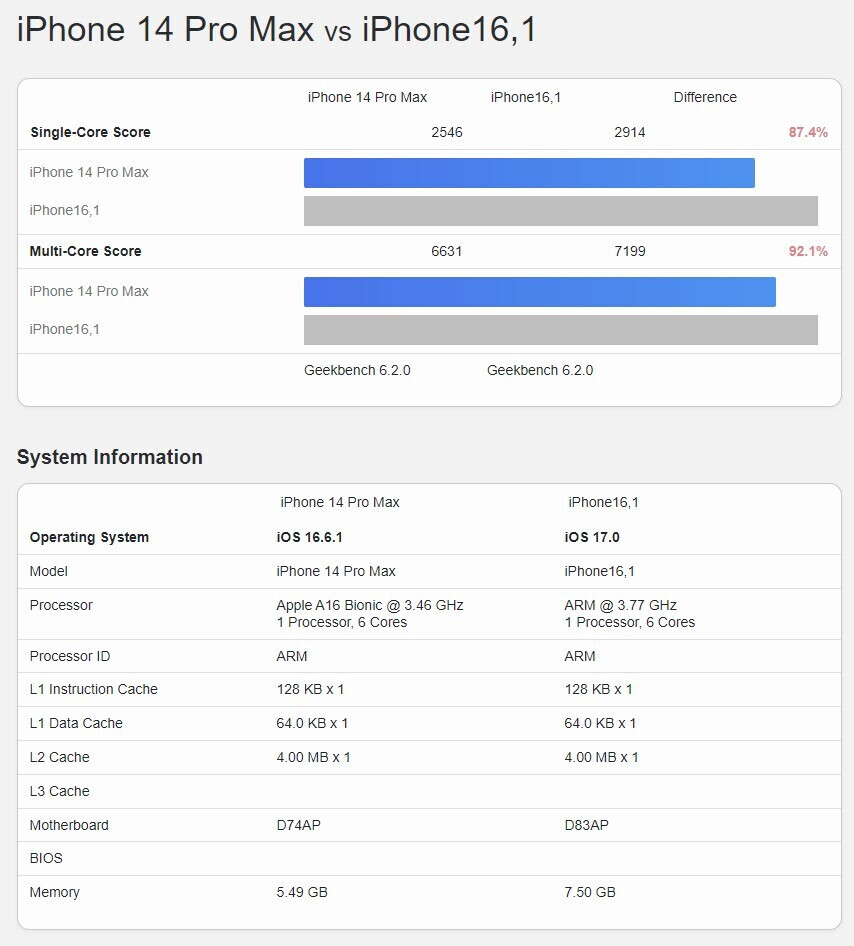Select Apple A16 Bionic @ 3.46 GHz processor text
Image resolution: width=854 pixels, height=946 pixels.
(x=370, y=605)
